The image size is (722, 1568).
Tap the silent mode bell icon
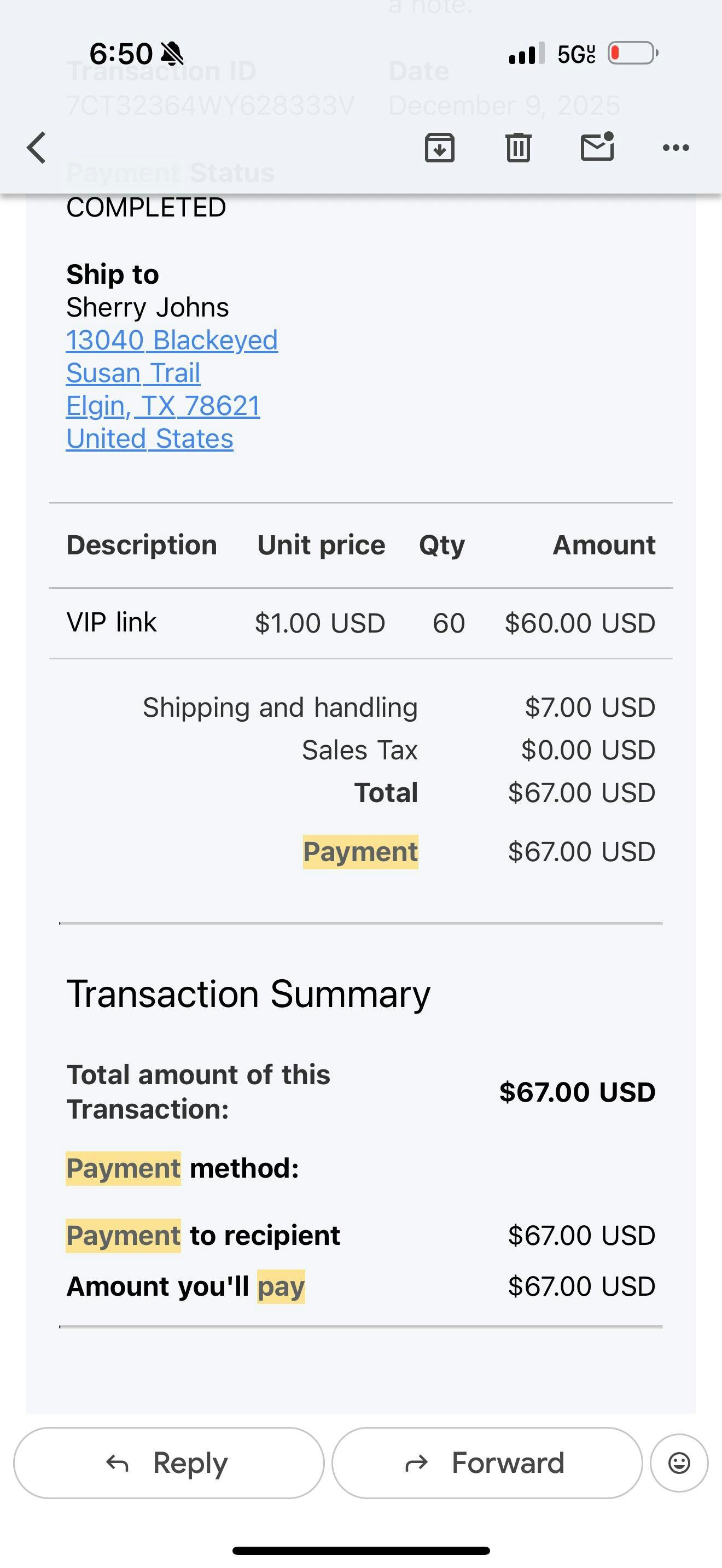click(172, 54)
